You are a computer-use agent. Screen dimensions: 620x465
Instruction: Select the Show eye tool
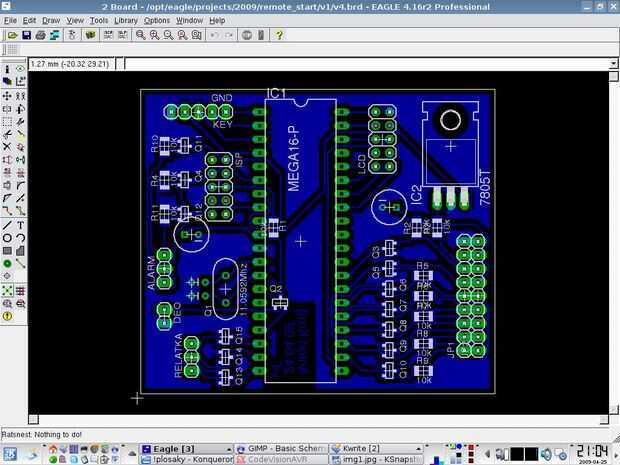click(x=20, y=70)
